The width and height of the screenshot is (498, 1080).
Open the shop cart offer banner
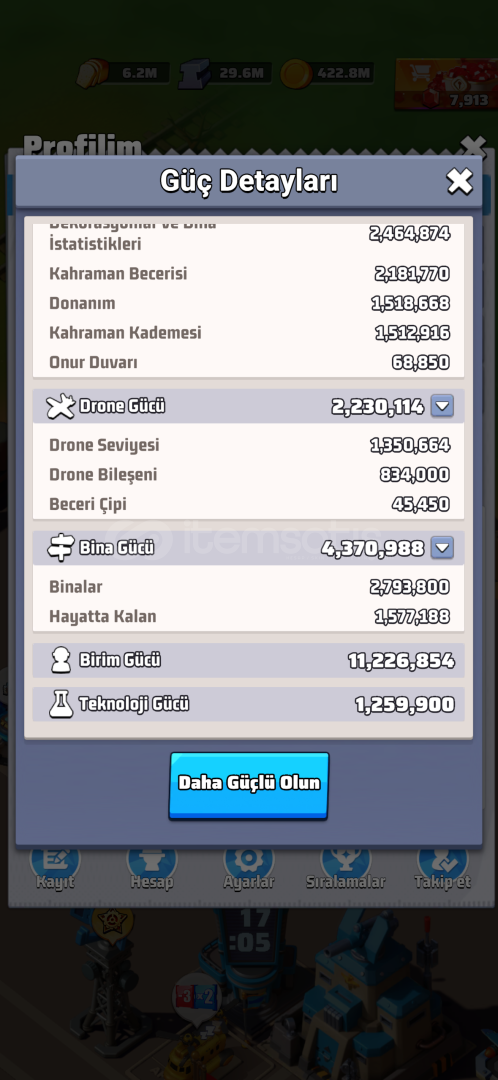(445, 85)
